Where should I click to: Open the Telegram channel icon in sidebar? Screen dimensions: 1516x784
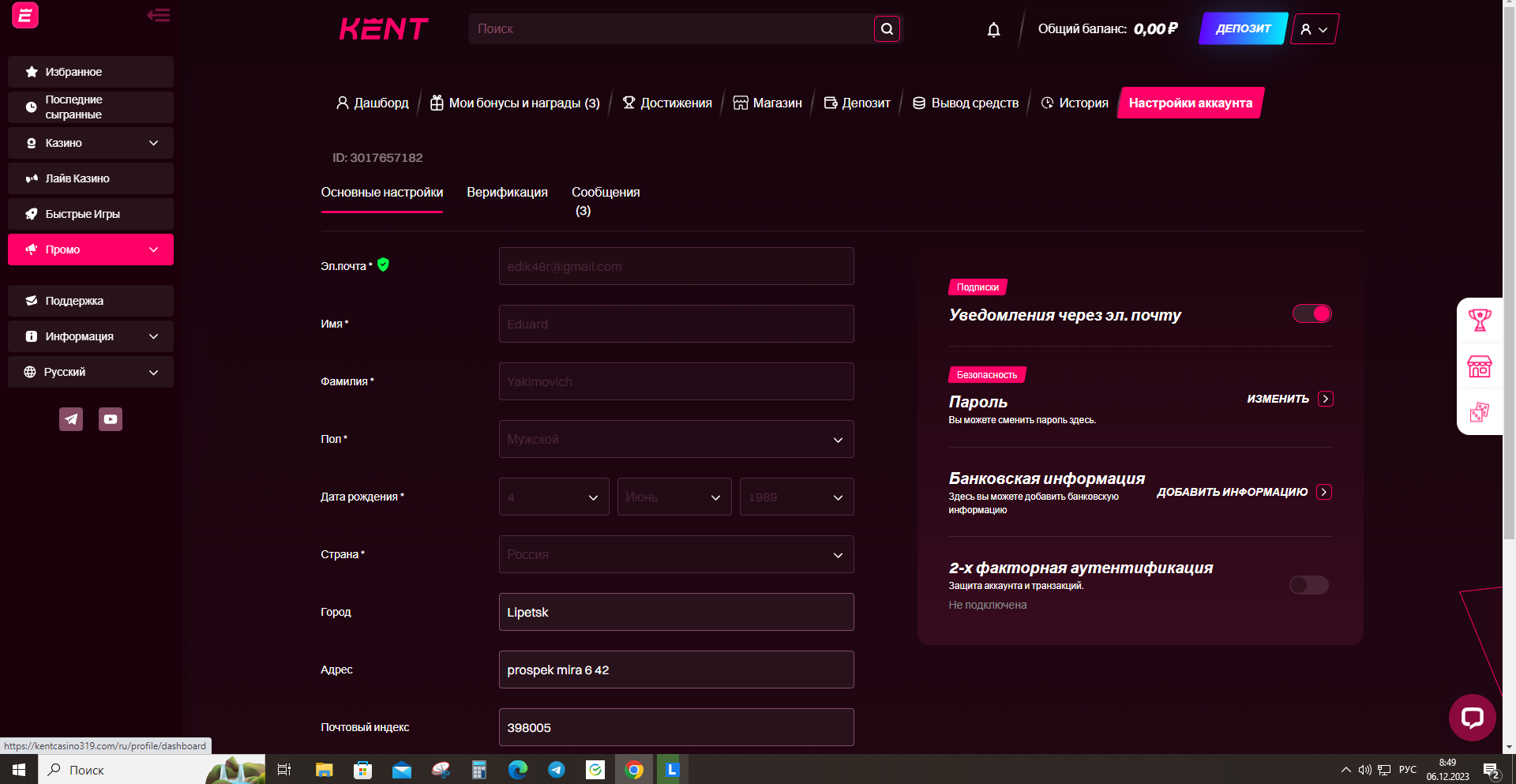(x=71, y=419)
